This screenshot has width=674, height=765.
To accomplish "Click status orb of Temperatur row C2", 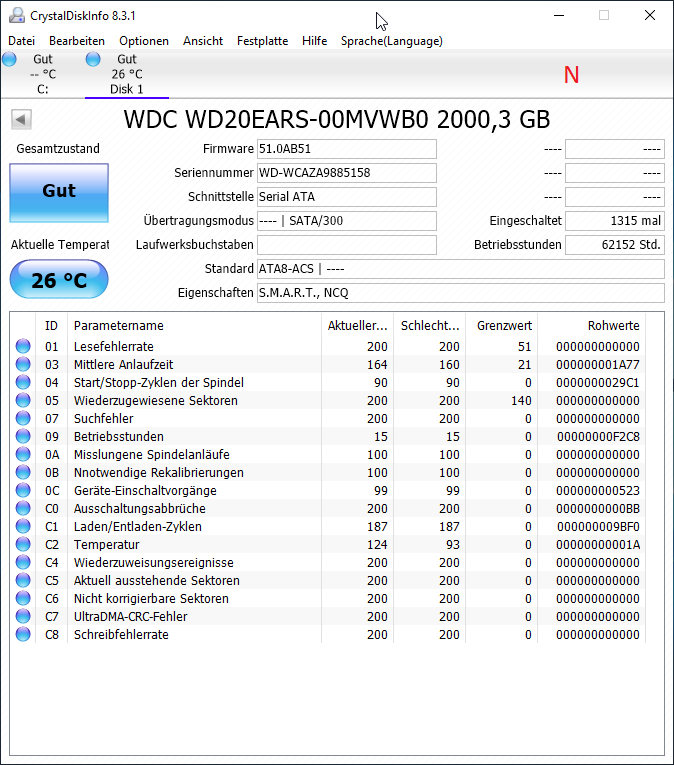I will 23,544.
